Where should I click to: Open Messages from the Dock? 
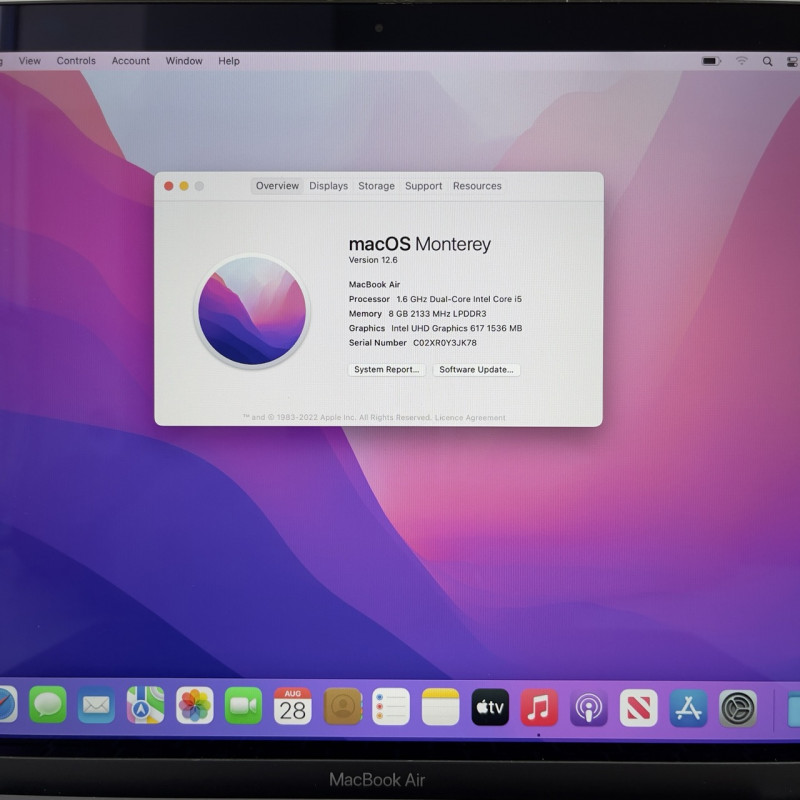(48, 705)
